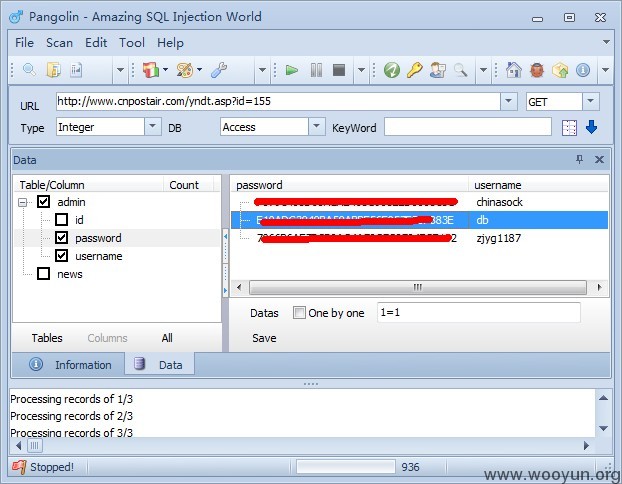Open the DB Access dropdown
The width and height of the screenshot is (622, 484).
coord(317,127)
